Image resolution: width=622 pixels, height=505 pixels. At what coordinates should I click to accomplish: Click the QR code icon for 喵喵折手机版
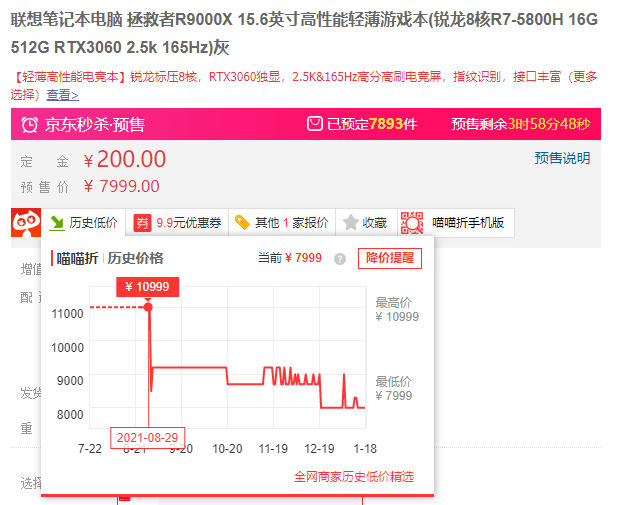click(412, 223)
